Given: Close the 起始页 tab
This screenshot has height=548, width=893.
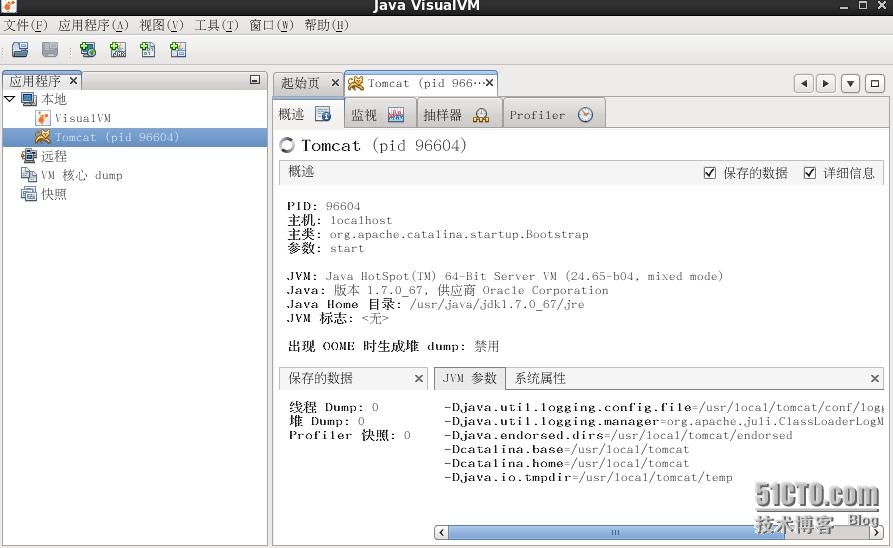Looking at the screenshot, I should pyautogui.click(x=335, y=83).
